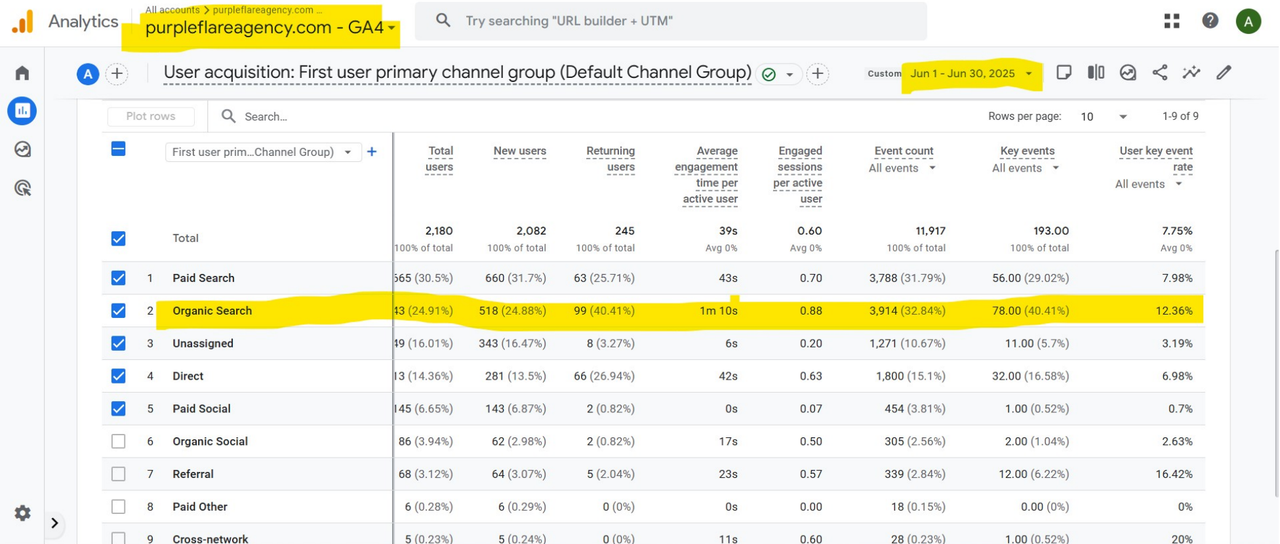The height and width of the screenshot is (544, 1280).
Task: Open report status checkmark dropdown
Action: click(778, 74)
